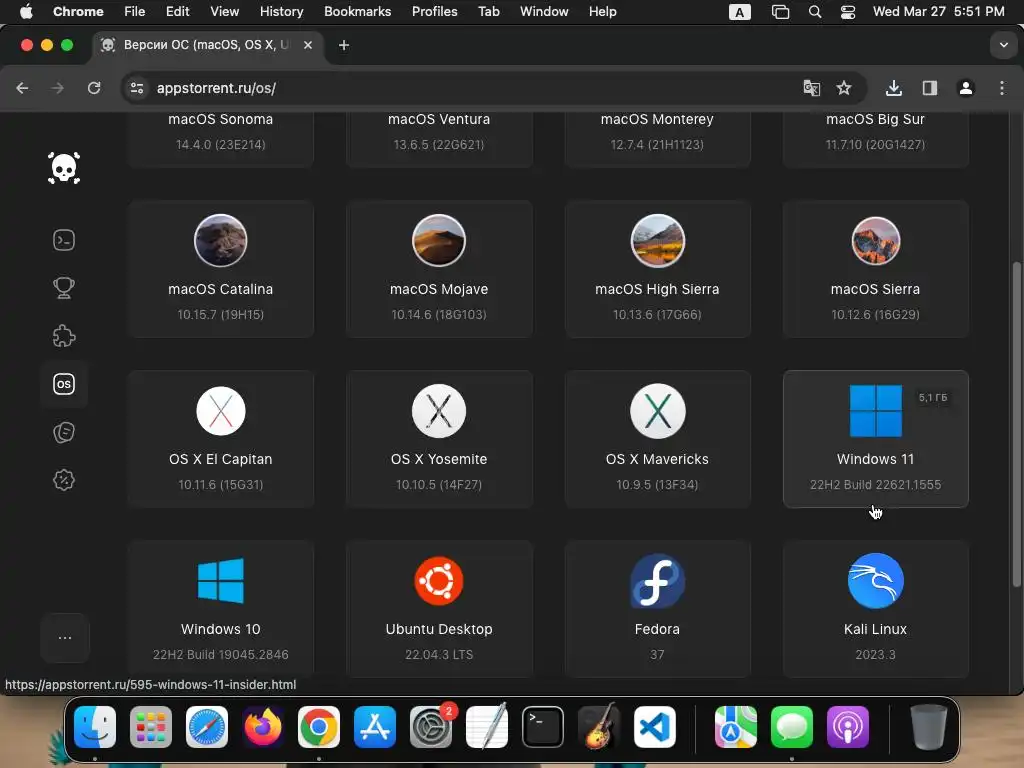
Task: Open the percent badge section in the sidebar
Action: [x=64, y=480]
